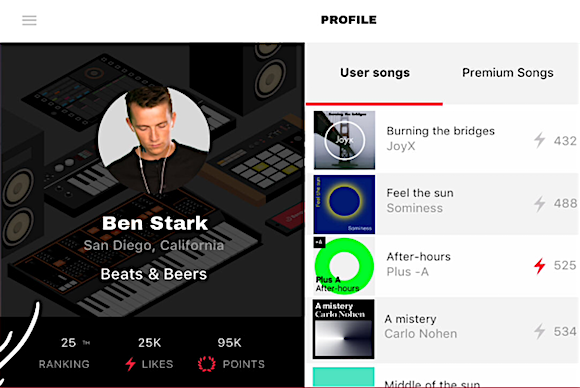Open Feel the sun album artwork
The height and width of the screenshot is (388, 580).
[x=344, y=205]
